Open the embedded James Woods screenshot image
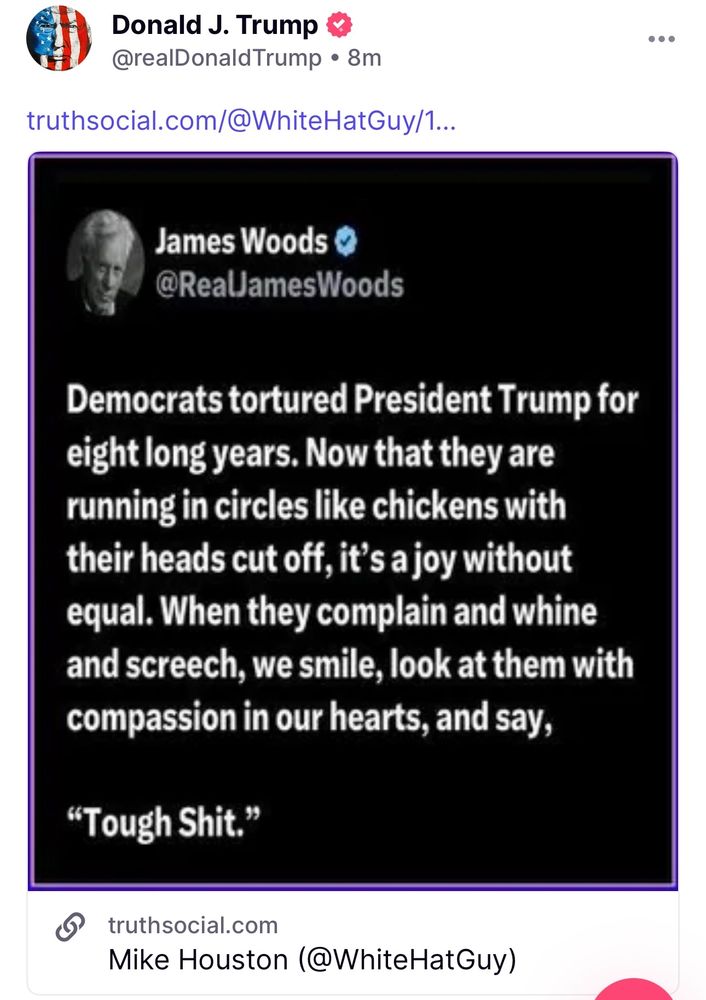This screenshot has width=706, height=1000. pos(353,520)
